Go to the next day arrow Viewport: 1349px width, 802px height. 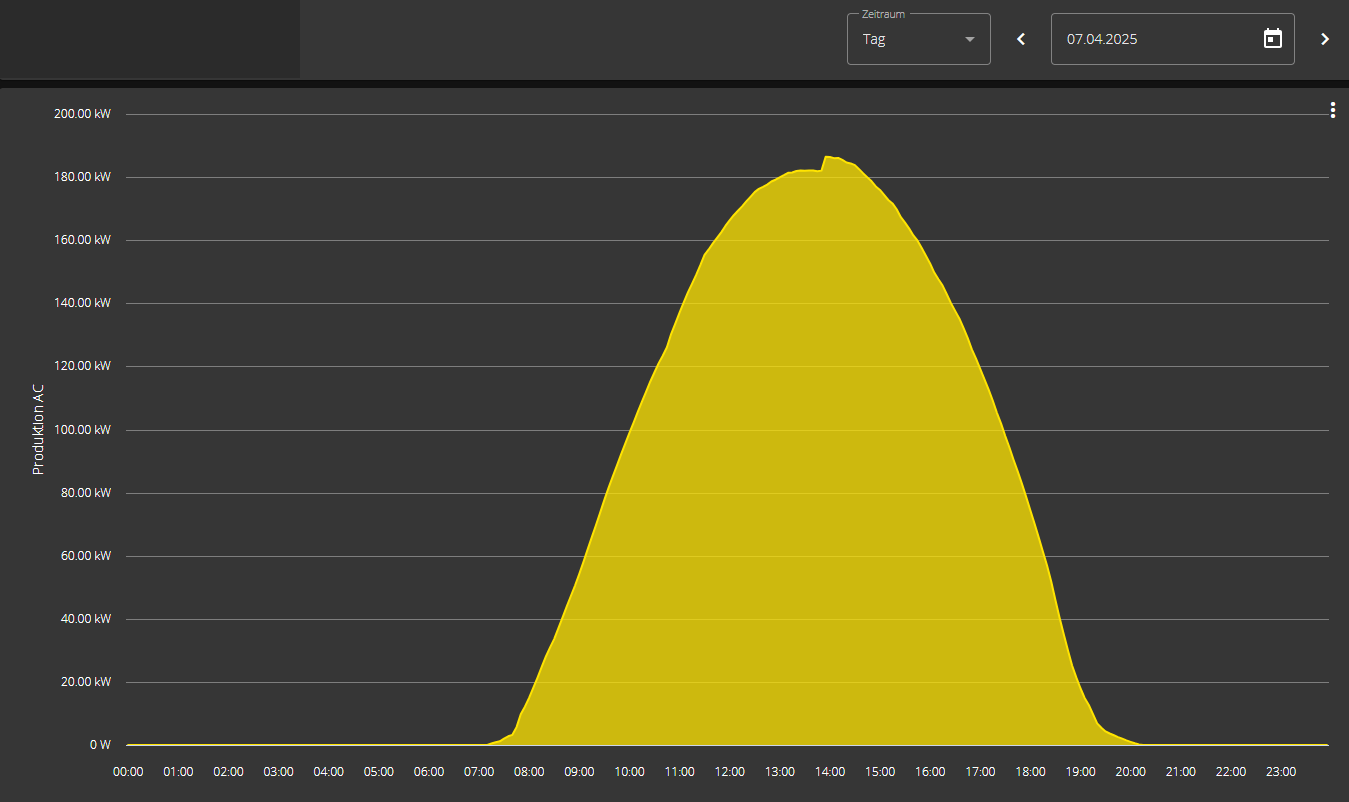click(x=1325, y=39)
